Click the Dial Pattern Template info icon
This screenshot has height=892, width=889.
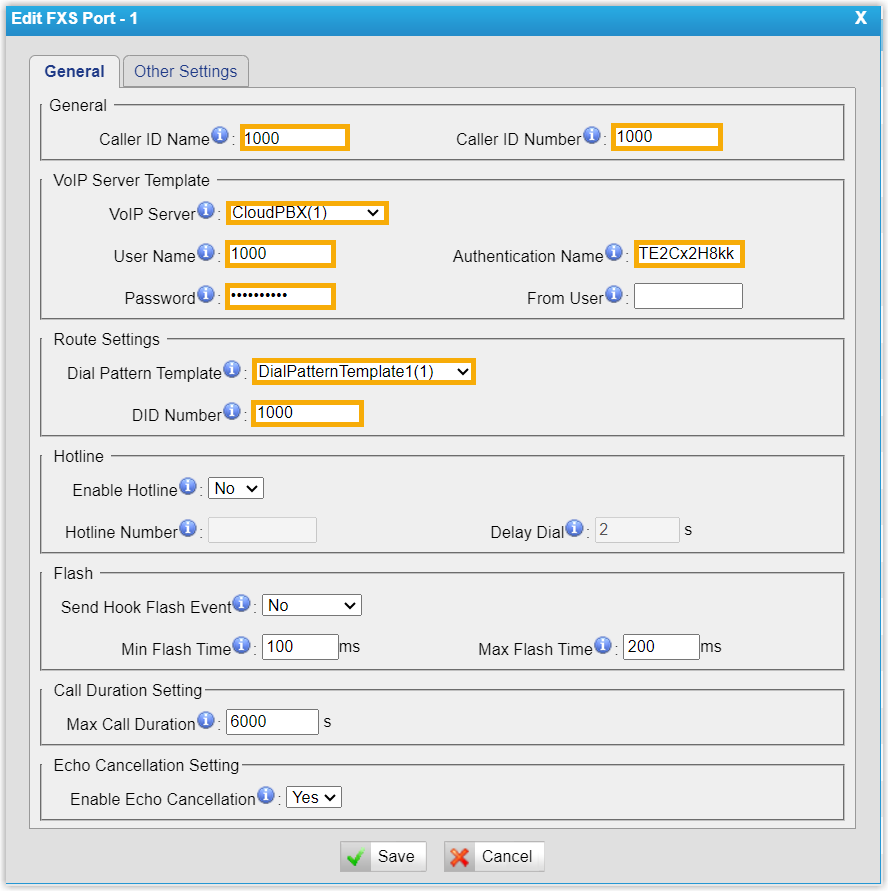pos(232,370)
